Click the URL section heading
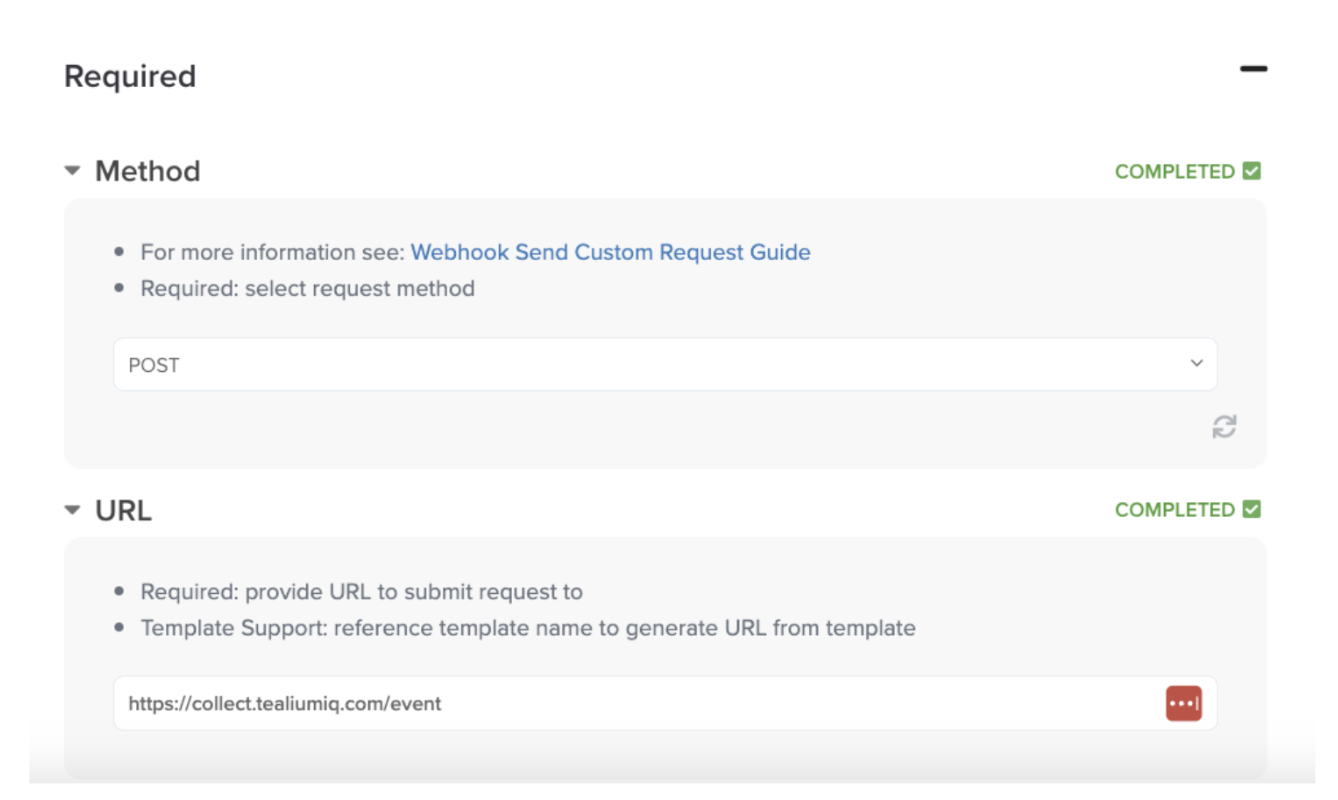 tap(123, 510)
